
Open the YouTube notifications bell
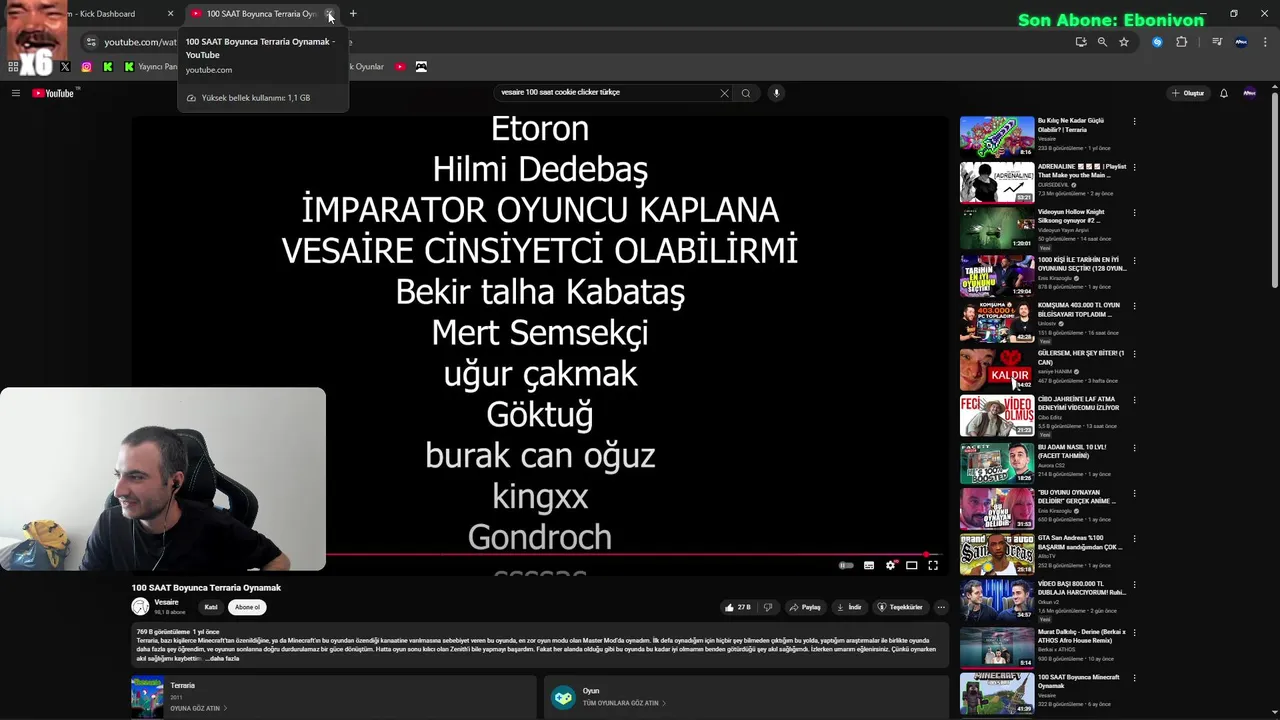pyautogui.click(x=1224, y=93)
